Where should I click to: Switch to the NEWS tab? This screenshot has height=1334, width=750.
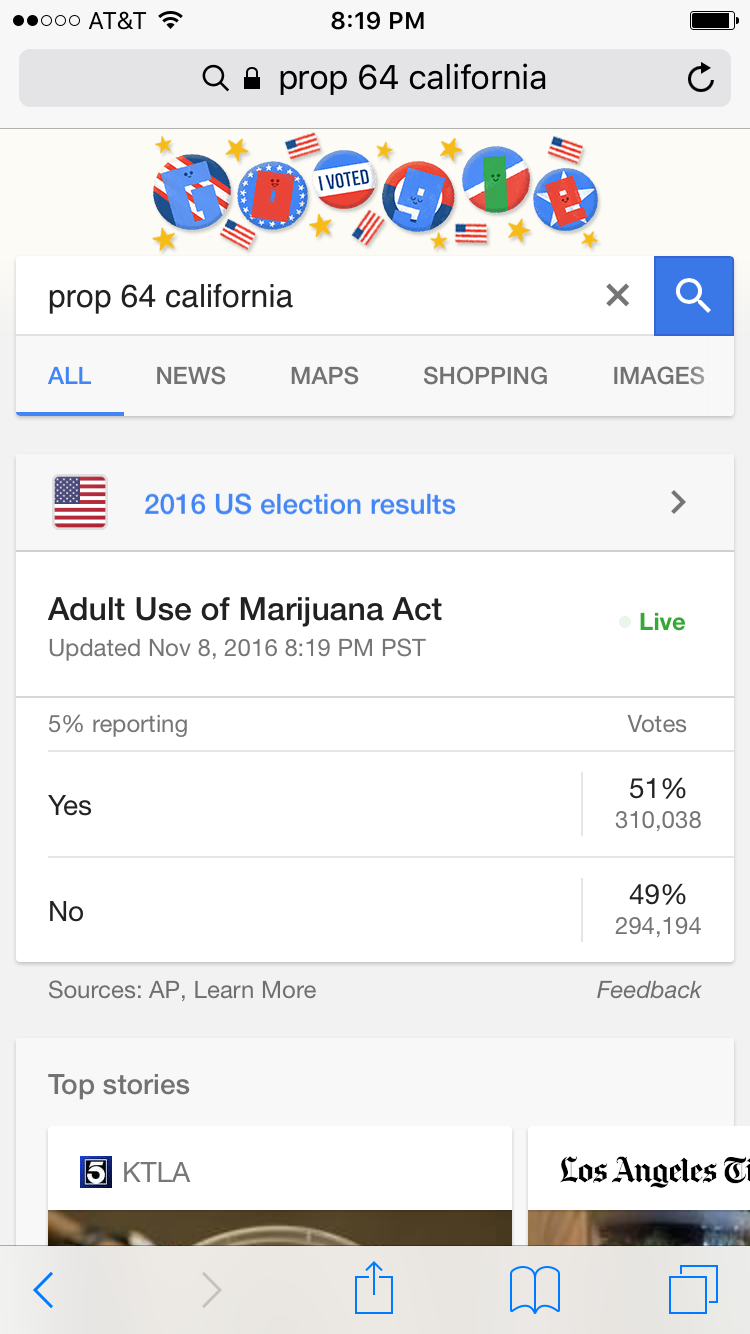coord(190,376)
